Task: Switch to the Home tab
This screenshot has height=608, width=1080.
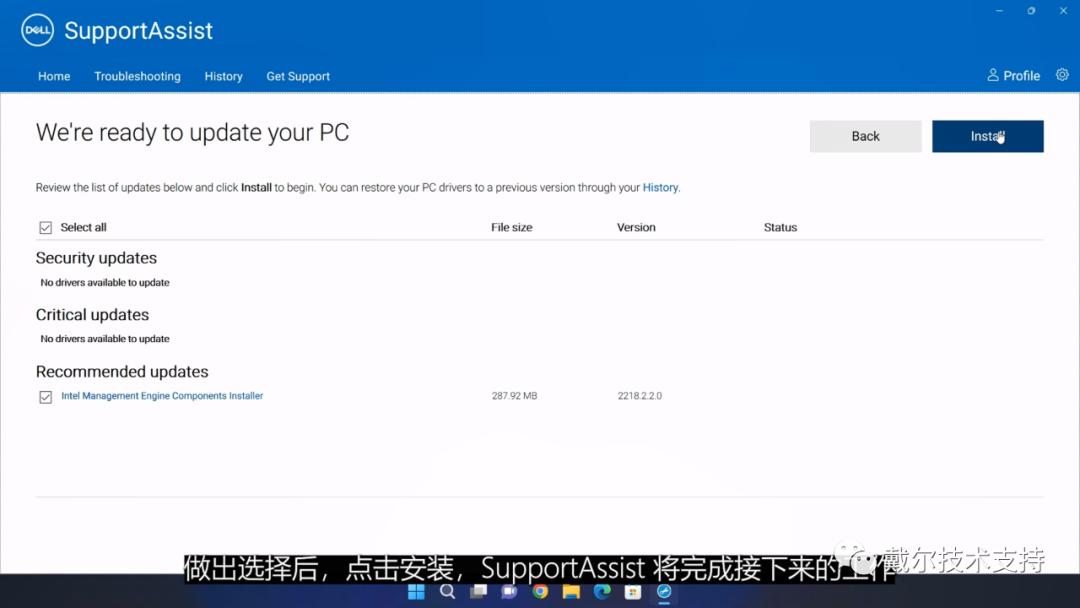Action: (54, 76)
